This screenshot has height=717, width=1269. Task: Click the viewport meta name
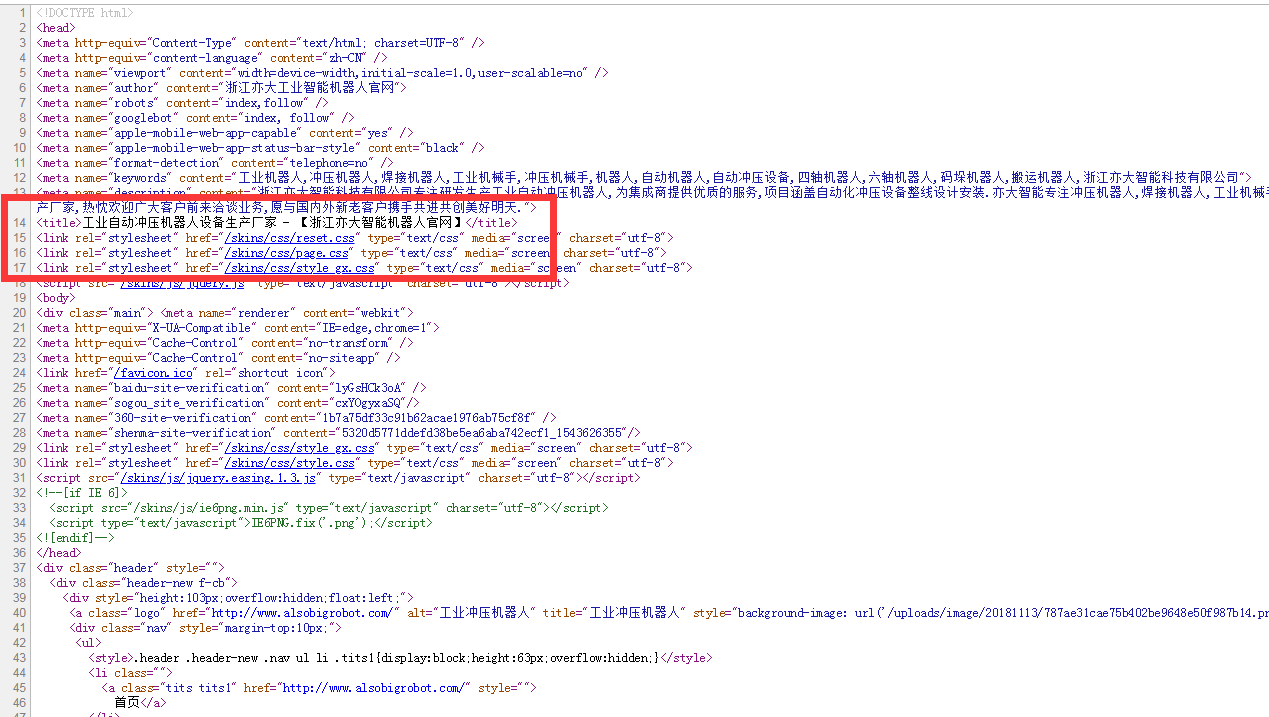[139, 73]
